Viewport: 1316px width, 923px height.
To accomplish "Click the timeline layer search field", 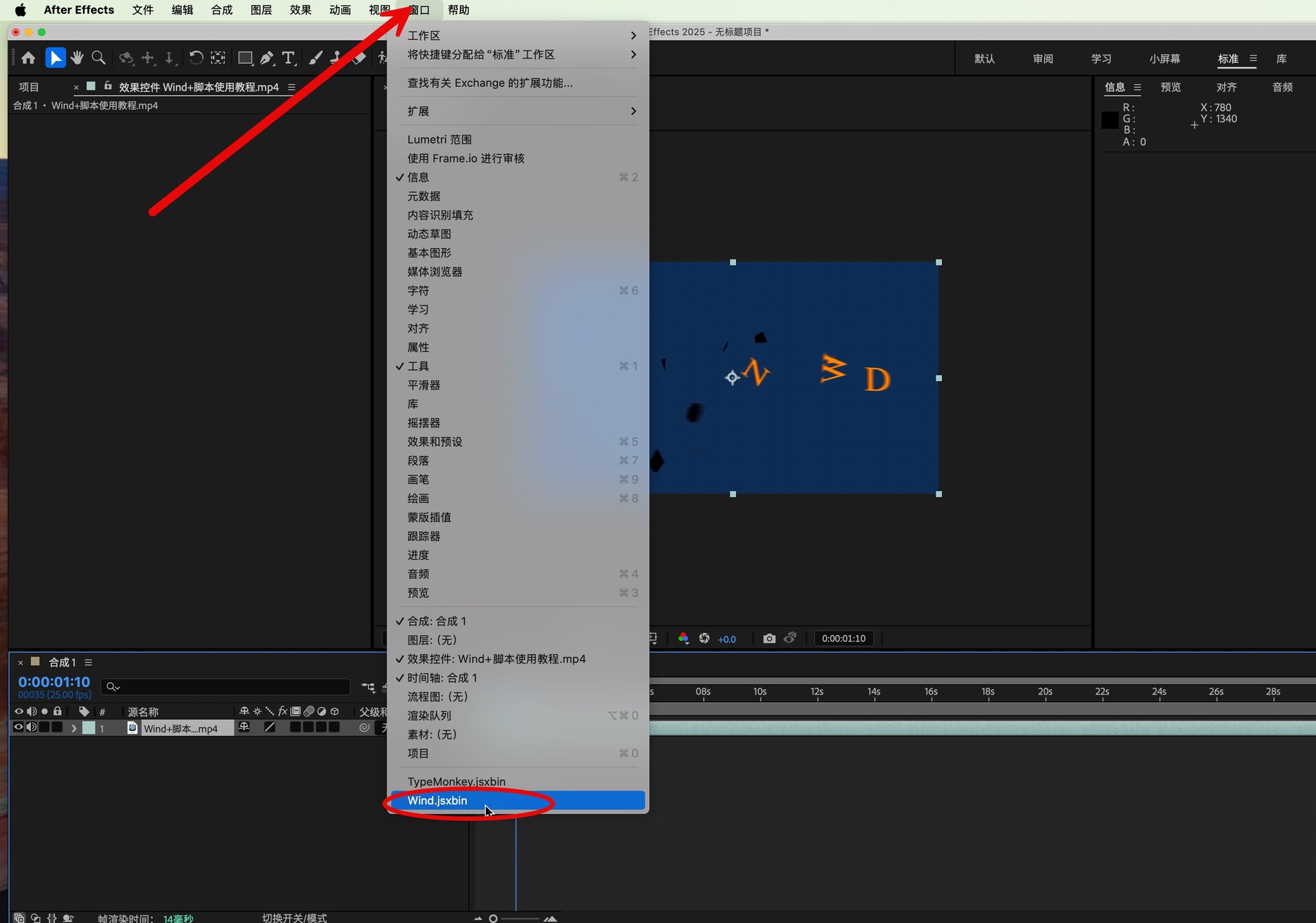I will [x=226, y=686].
